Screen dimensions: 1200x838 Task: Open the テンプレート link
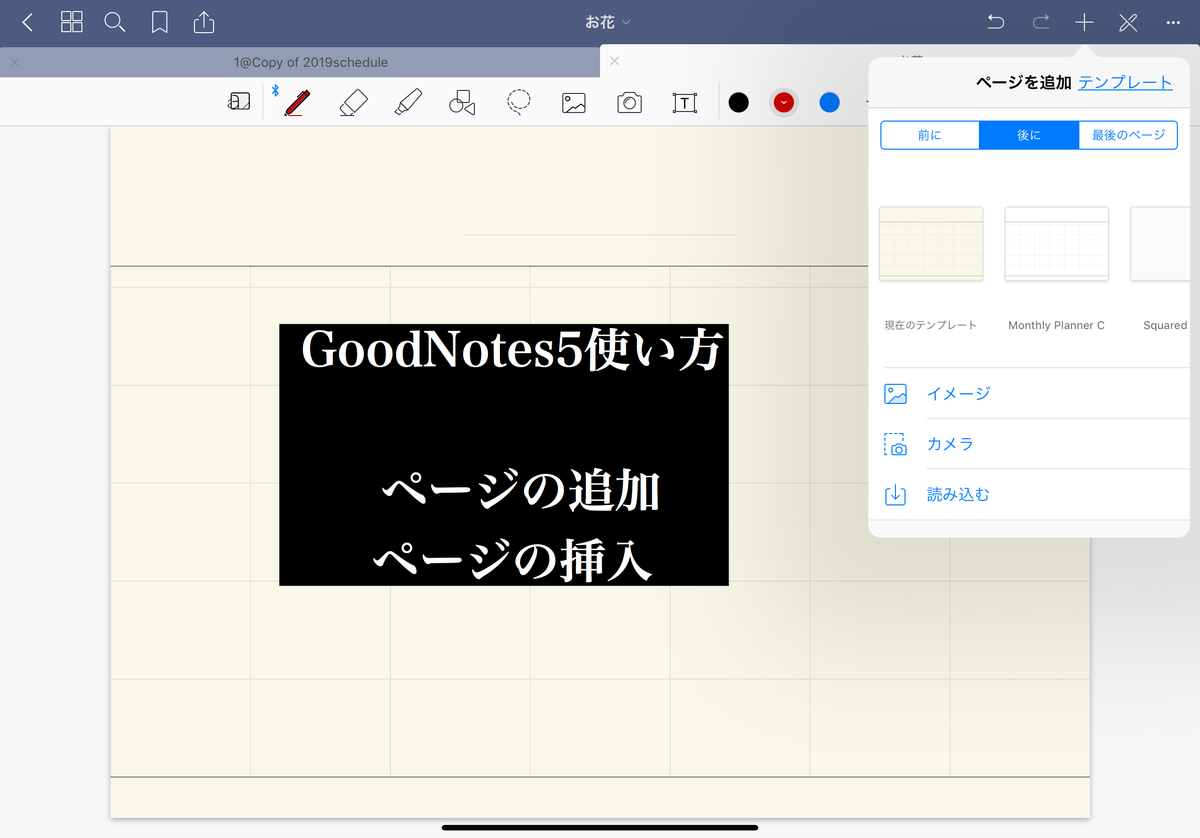pos(1125,83)
